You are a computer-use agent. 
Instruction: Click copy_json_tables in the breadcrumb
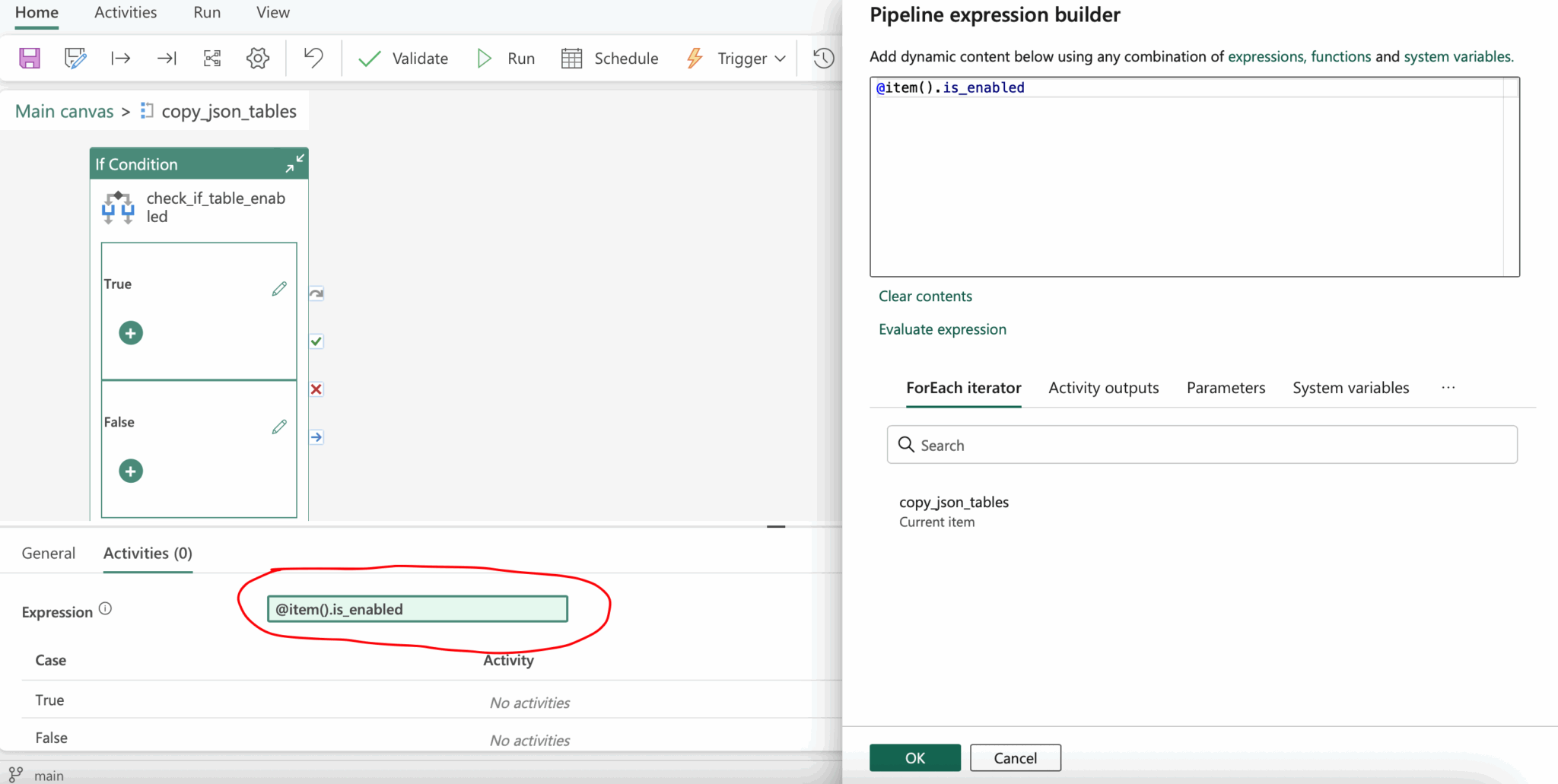(229, 112)
